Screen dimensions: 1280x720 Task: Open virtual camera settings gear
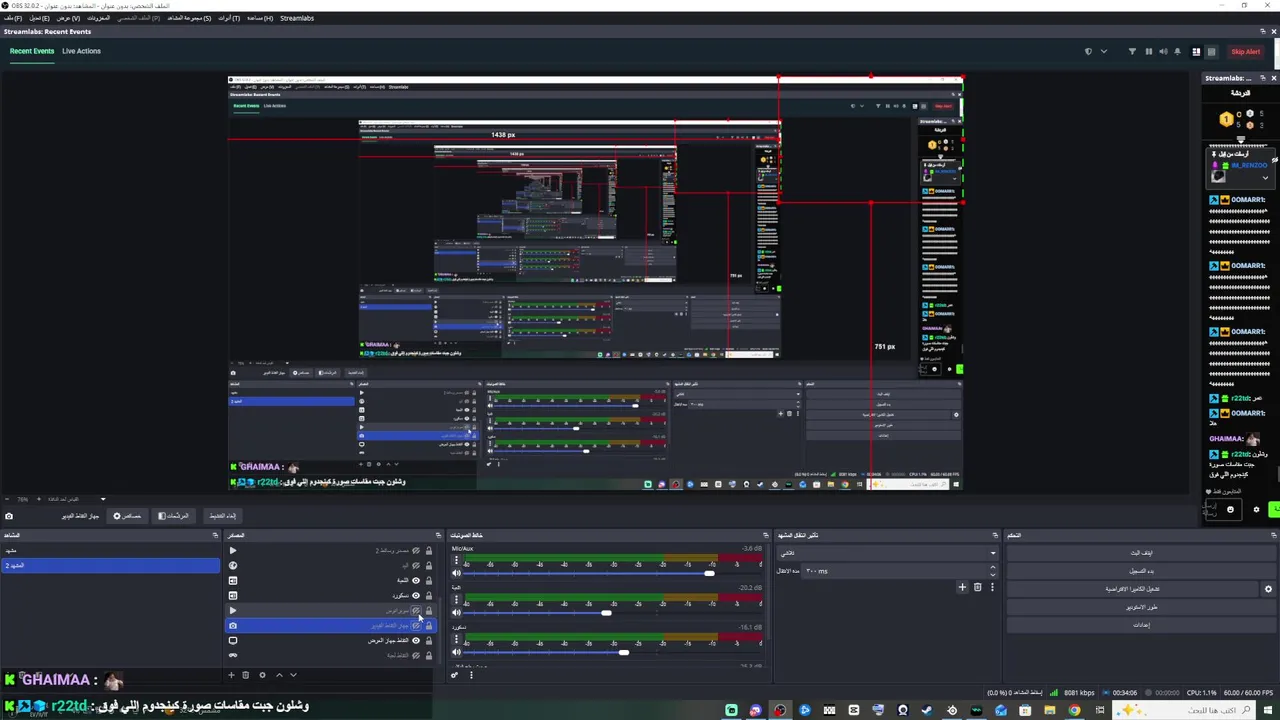pos(1268,589)
